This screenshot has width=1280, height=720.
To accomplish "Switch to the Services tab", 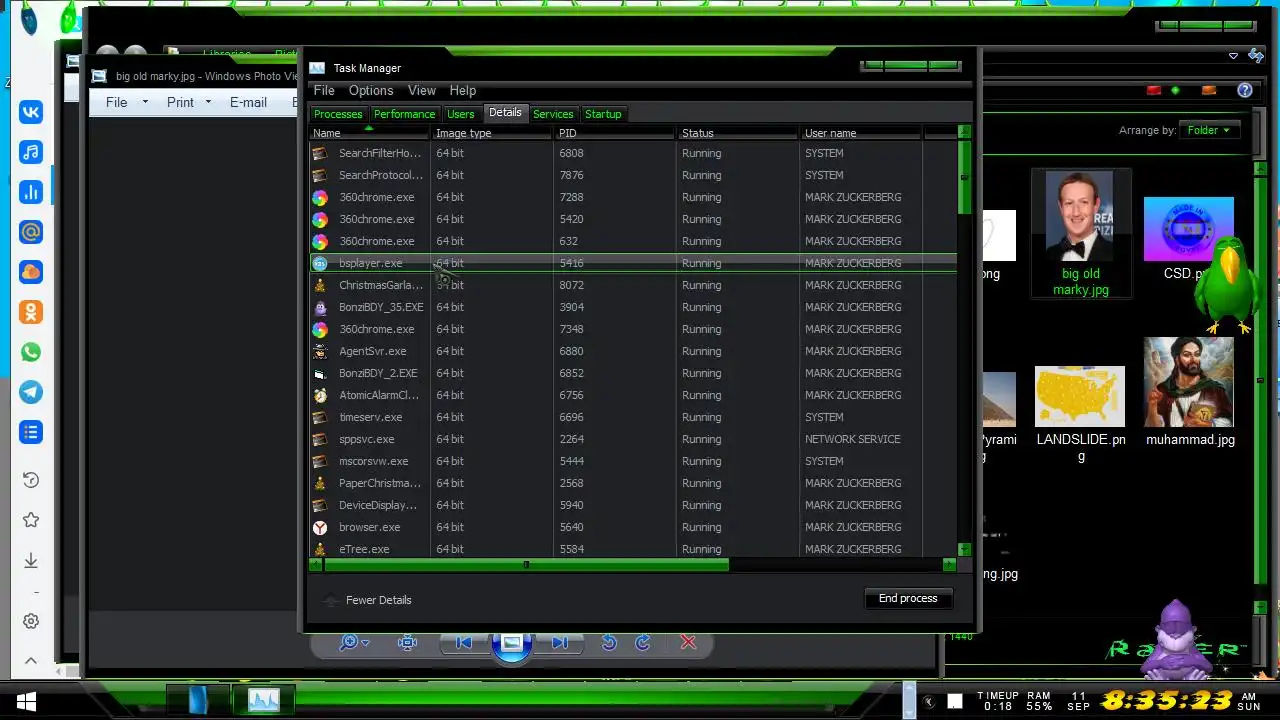I will coord(553,114).
